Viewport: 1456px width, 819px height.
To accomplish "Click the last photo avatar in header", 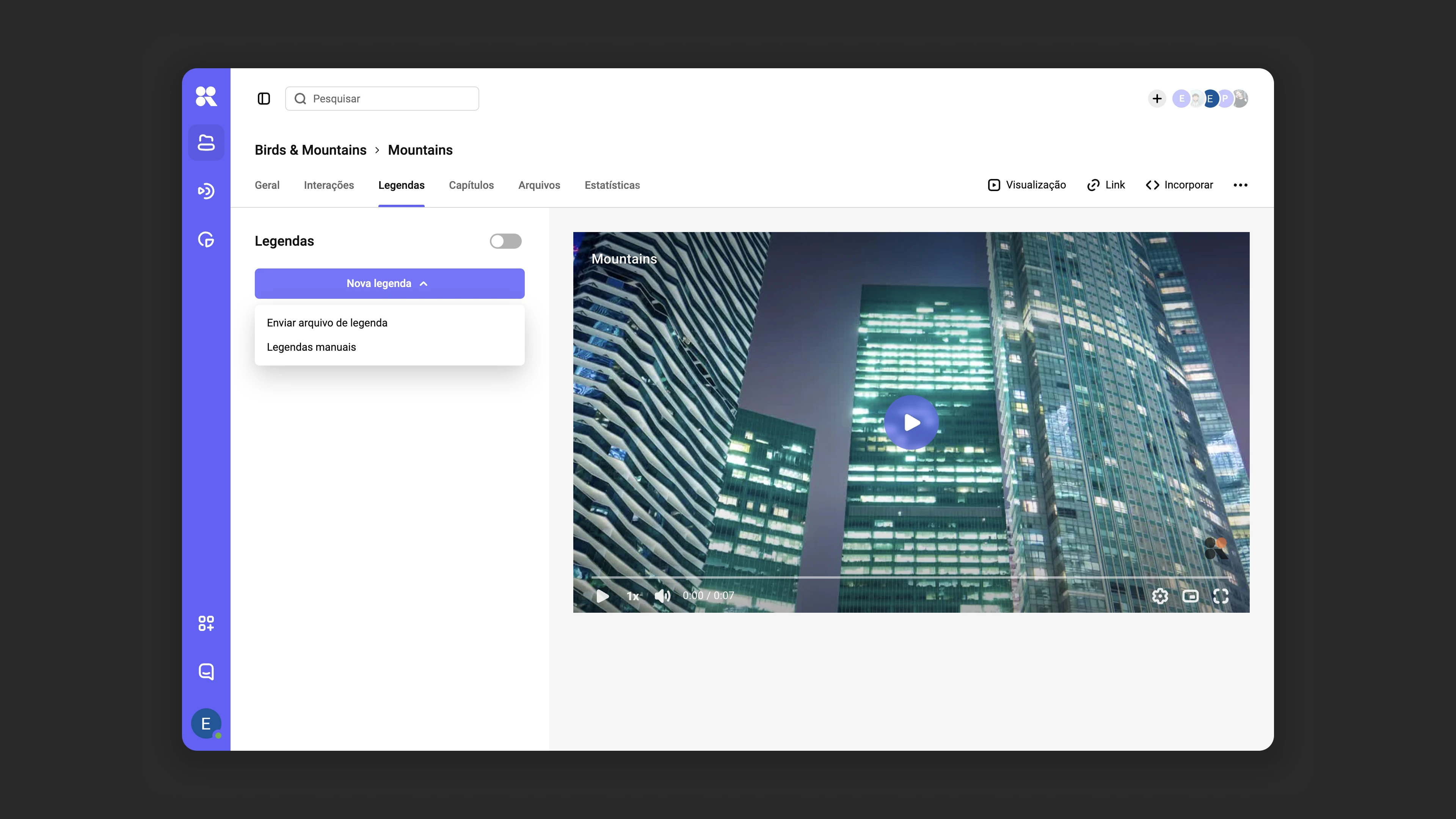I will click(x=1240, y=99).
